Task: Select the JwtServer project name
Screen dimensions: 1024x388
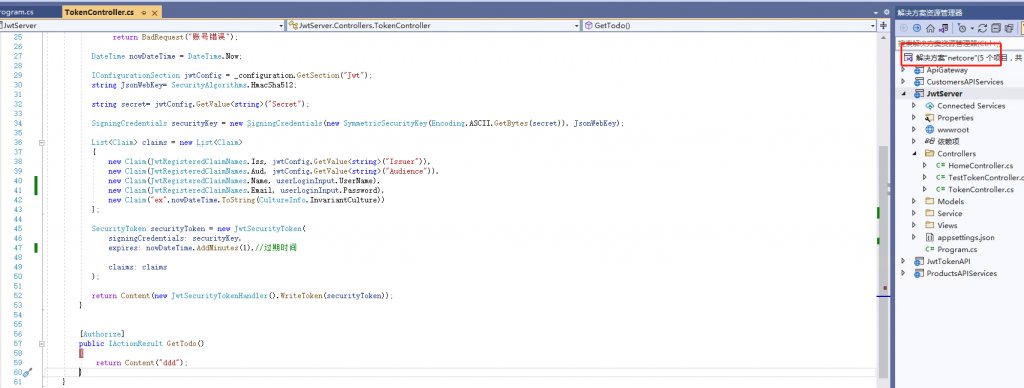Action: (x=944, y=93)
